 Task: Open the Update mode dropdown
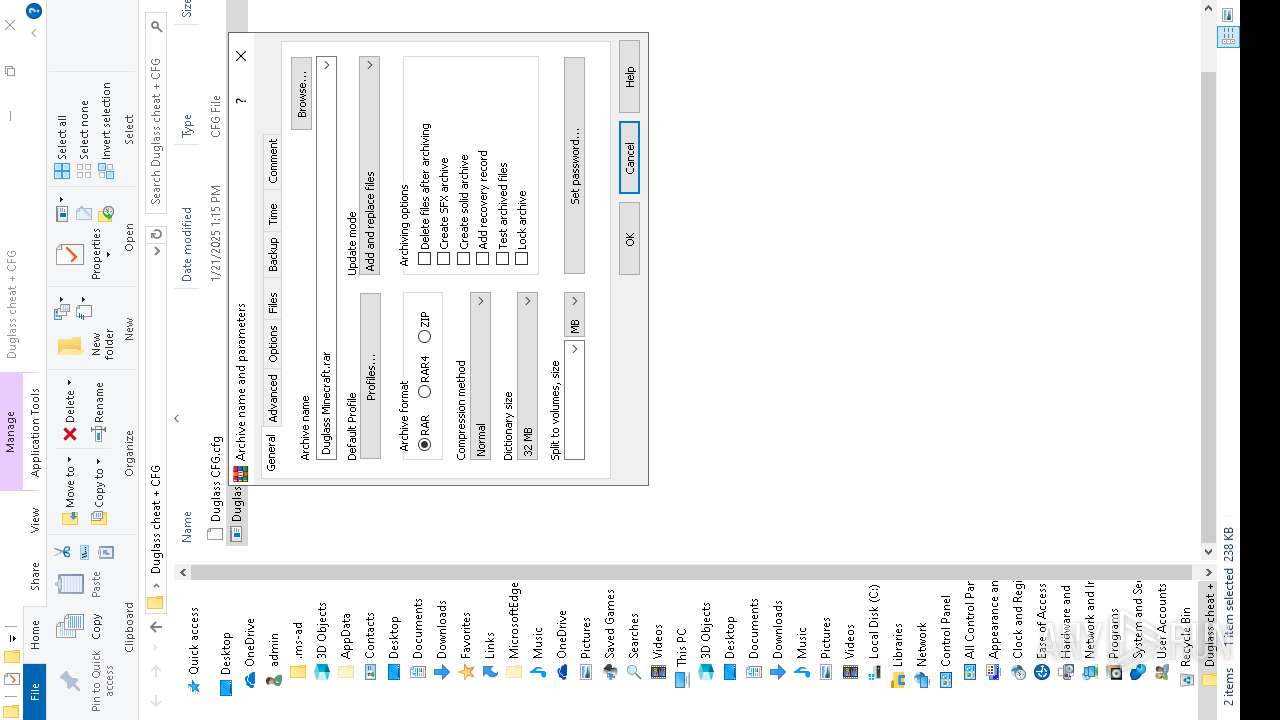[369, 65]
